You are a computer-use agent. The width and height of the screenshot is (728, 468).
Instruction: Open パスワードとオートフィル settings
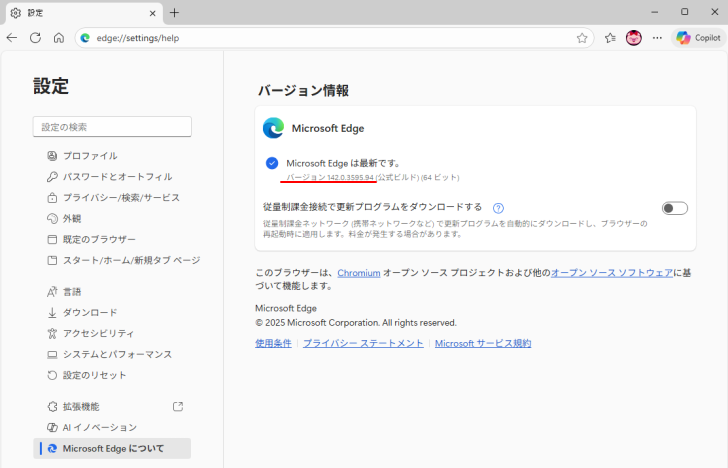(110, 177)
